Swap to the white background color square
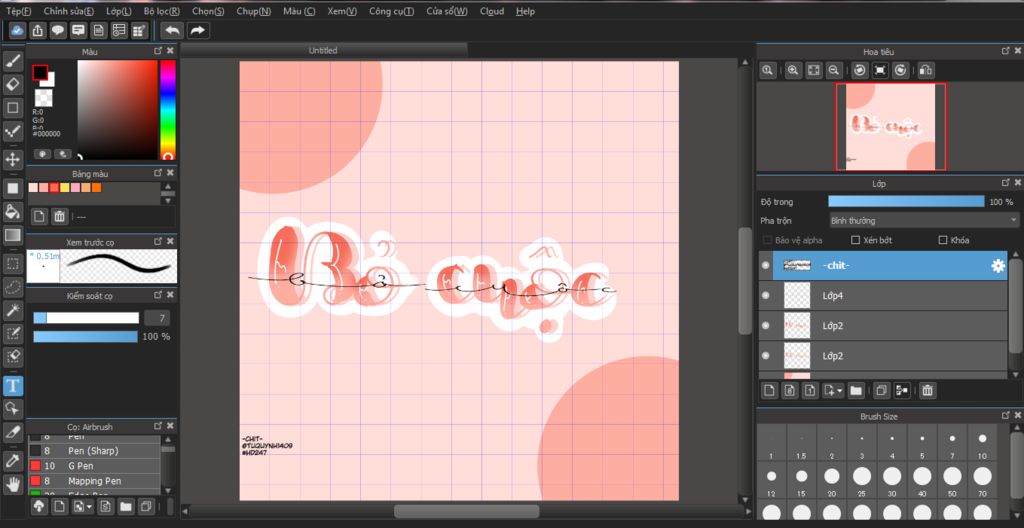The height and width of the screenshot is (528, 1024). 50,80
